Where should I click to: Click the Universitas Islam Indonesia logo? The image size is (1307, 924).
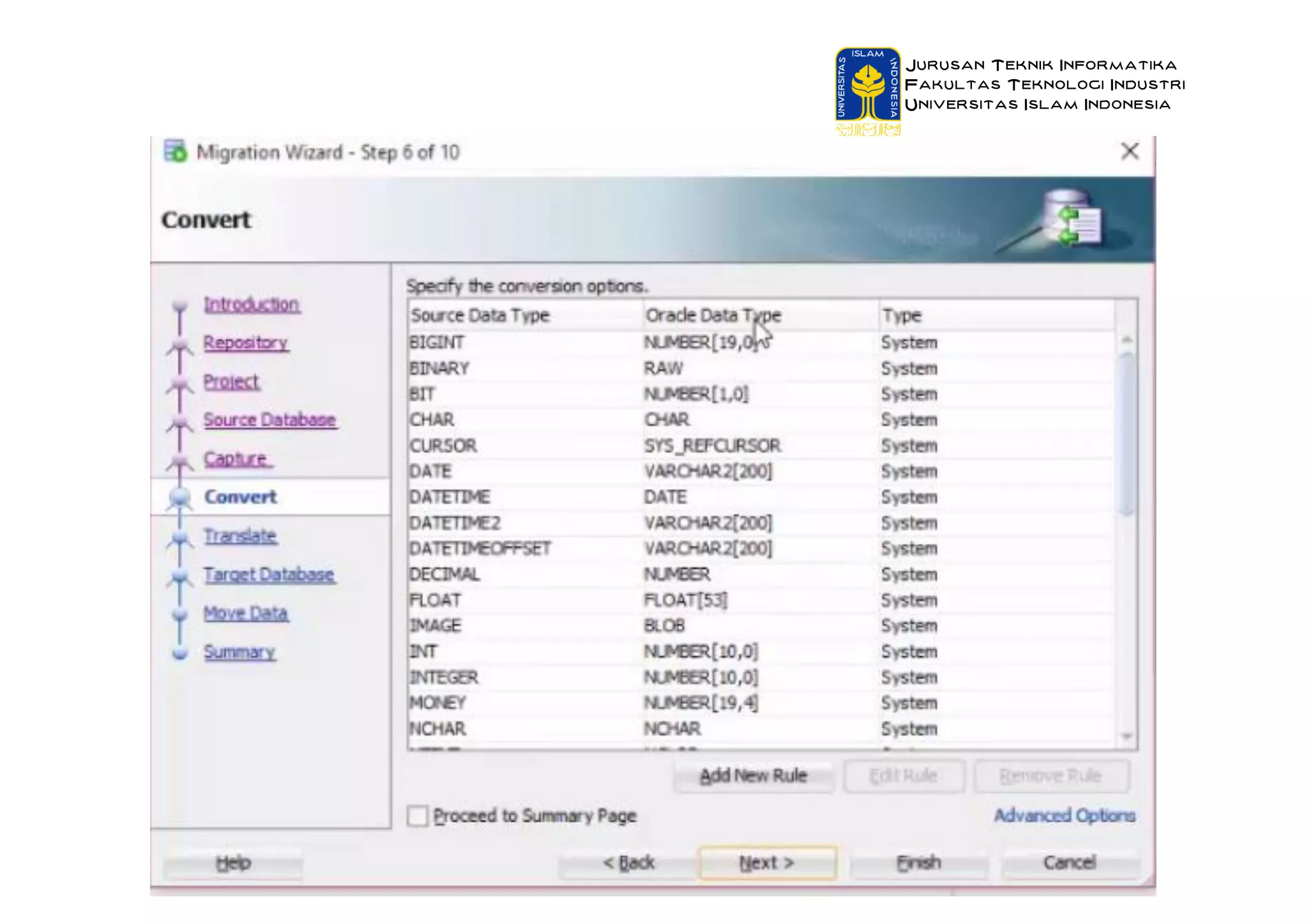pyautogui.click(x=868, y=91)
